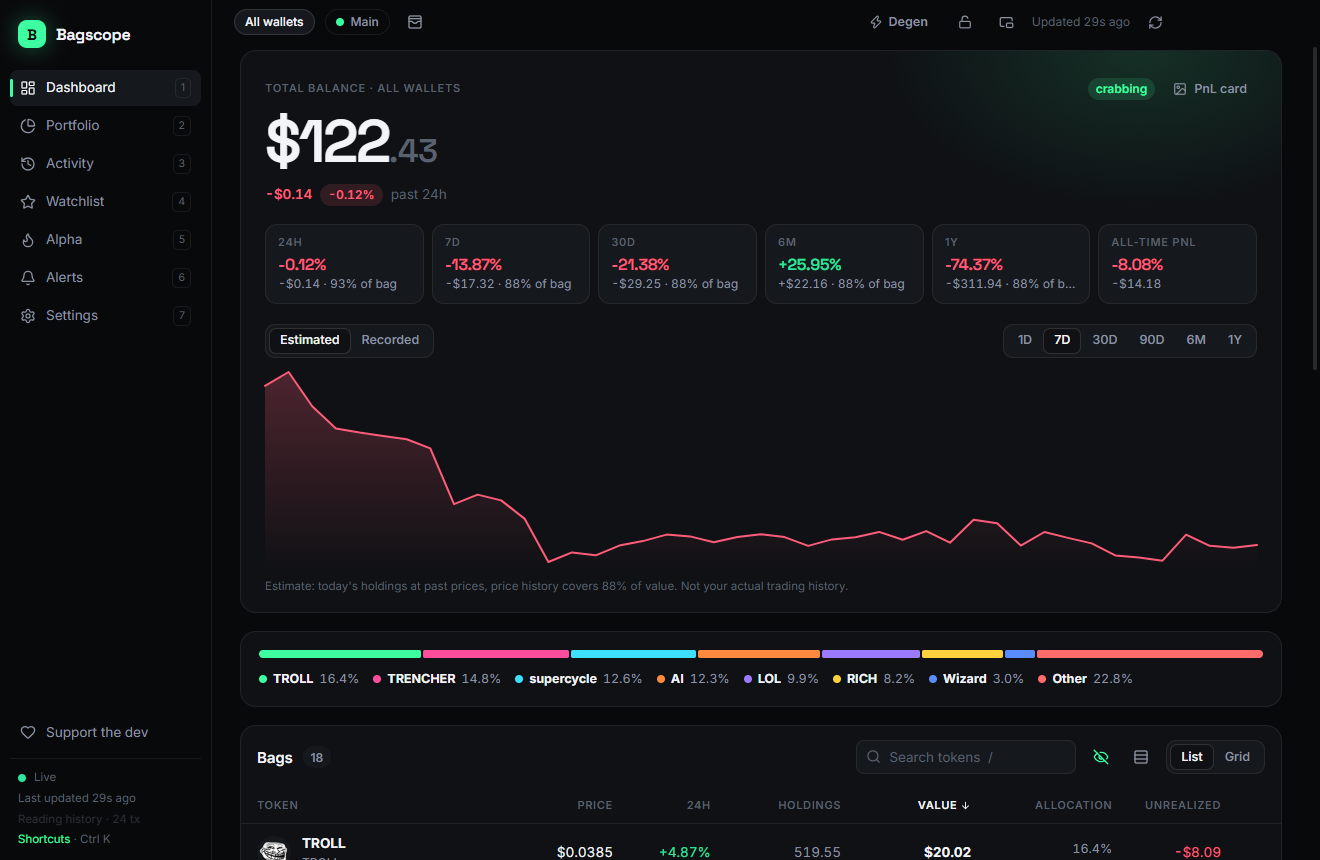Click the padlock icon in top bar

pos(965,22)
